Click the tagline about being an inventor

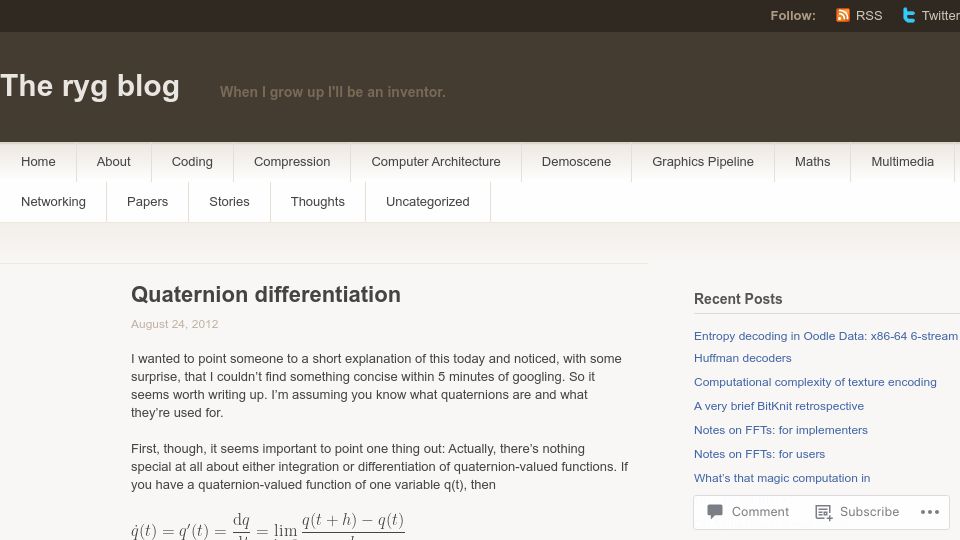pyautogui.click(x=332, y=92)
